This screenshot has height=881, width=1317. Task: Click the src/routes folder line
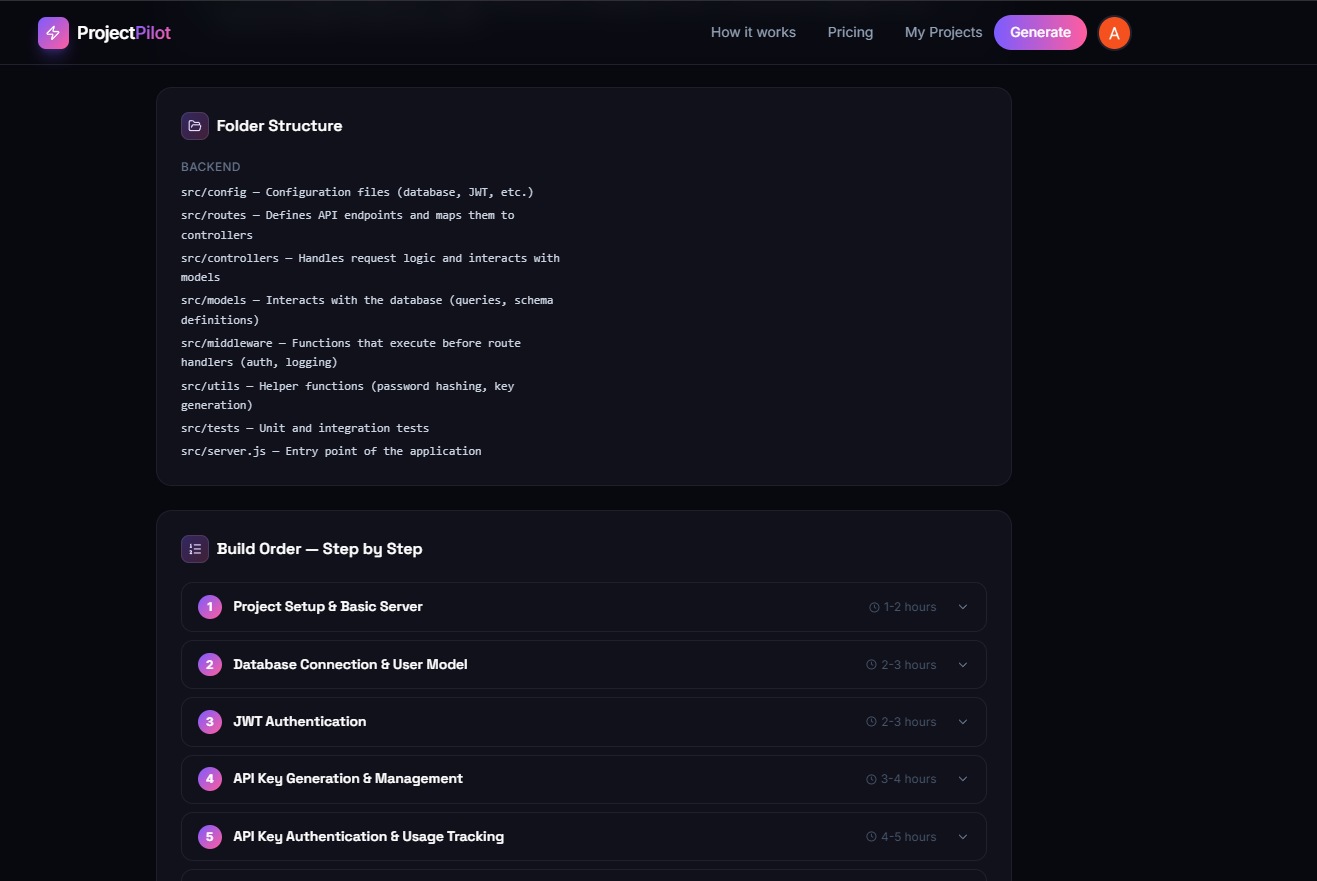pyautogui.click(x=348, y=225)
